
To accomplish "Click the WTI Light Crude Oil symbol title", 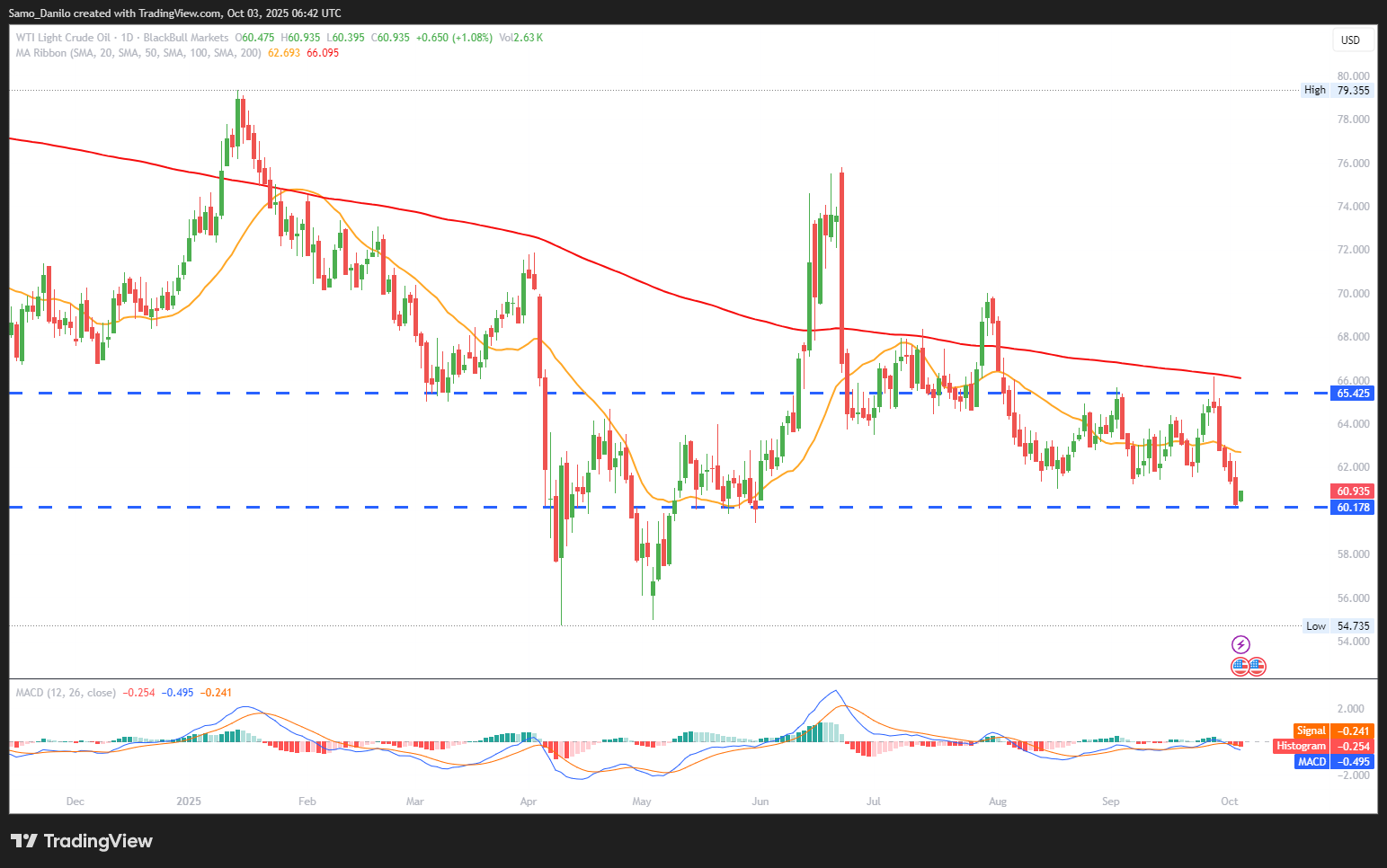I will tap(63, 38).
